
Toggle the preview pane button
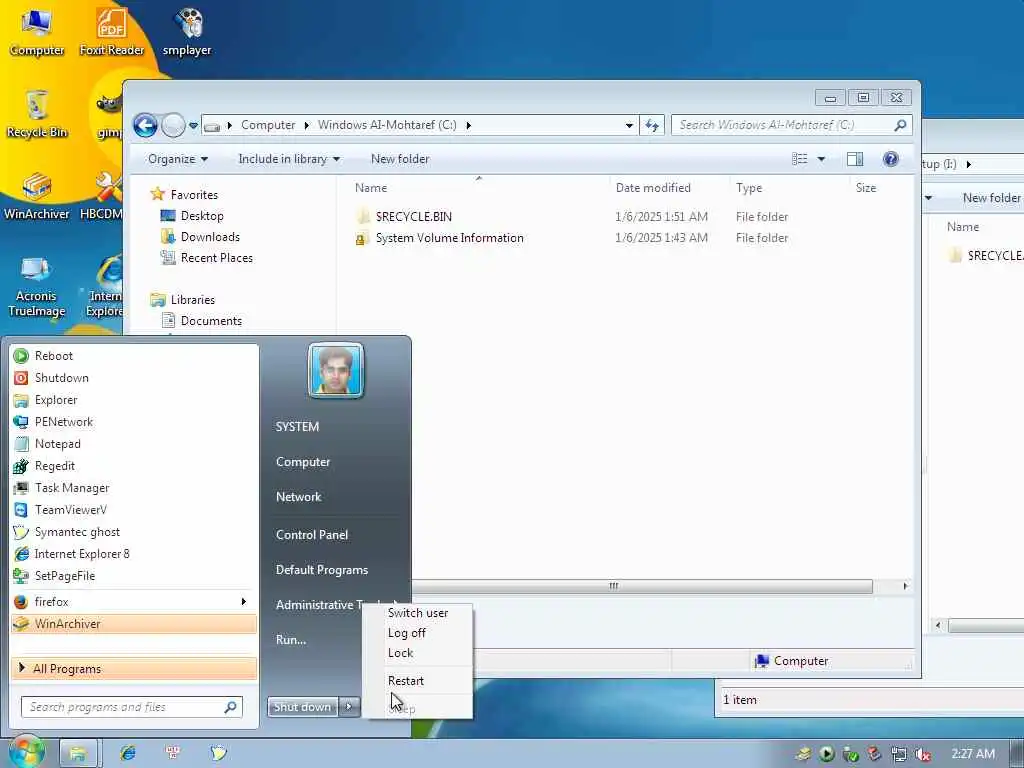click(x=855, y=159)
